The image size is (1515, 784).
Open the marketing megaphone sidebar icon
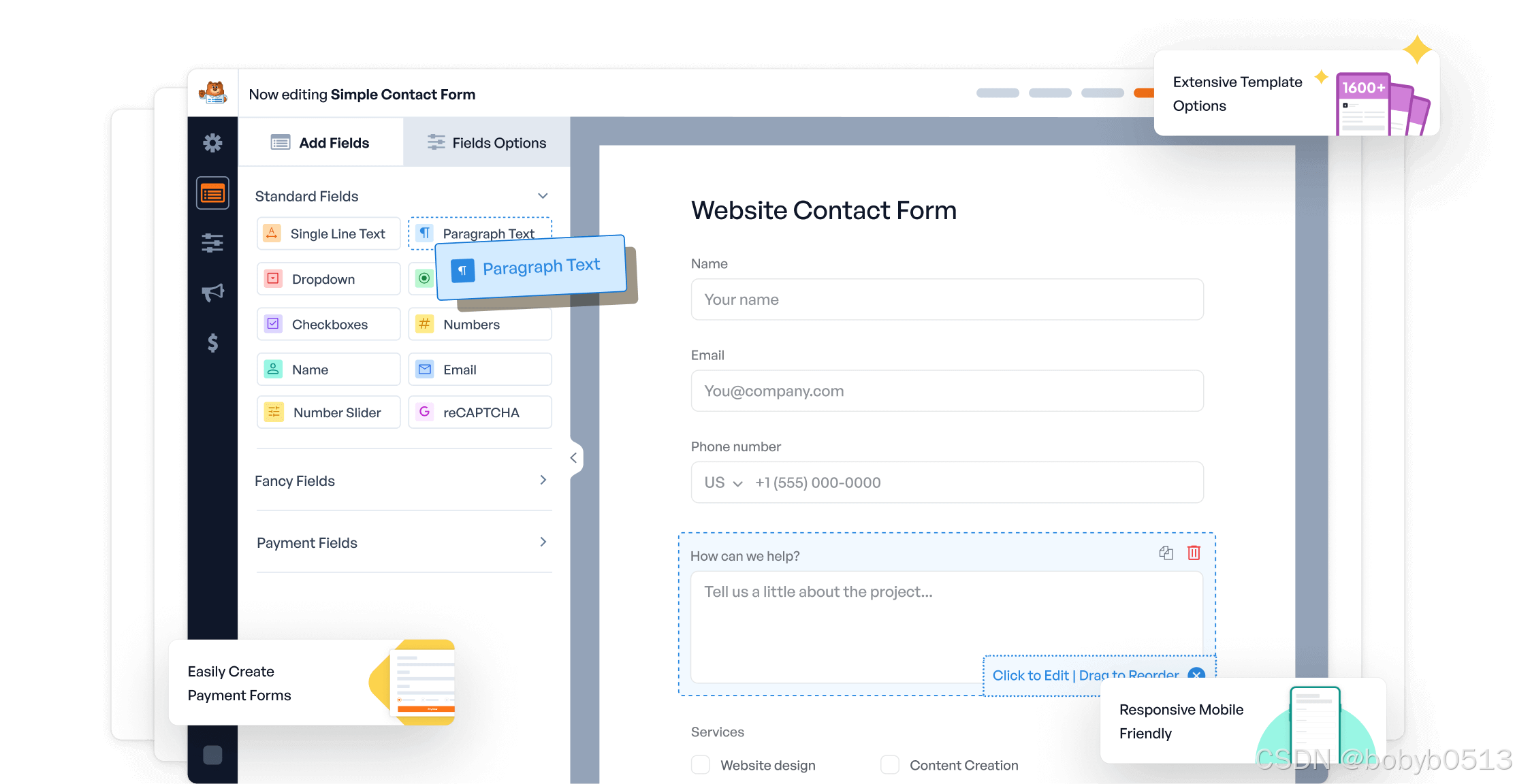click(212, 293)
